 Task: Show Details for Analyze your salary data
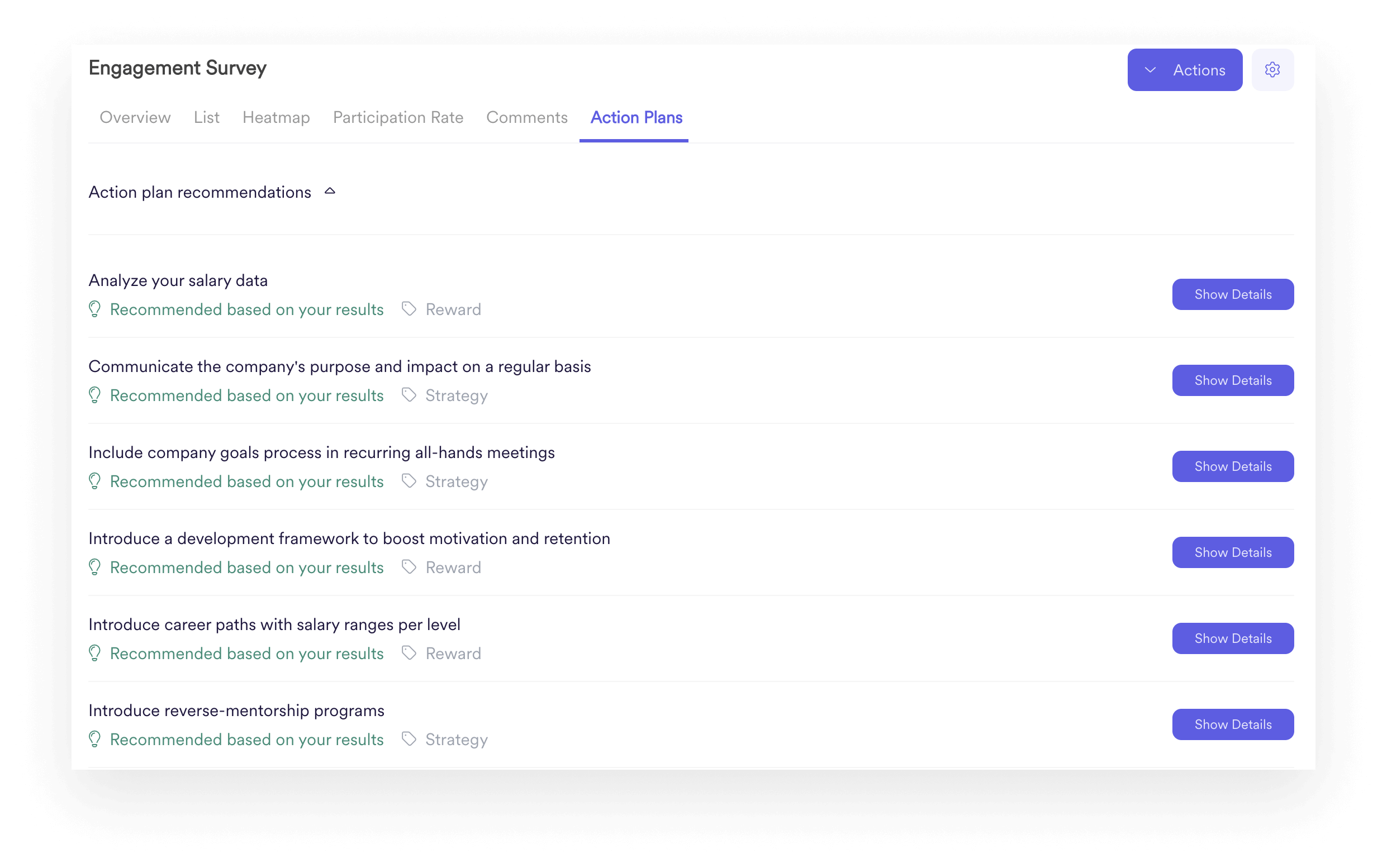[x=1233, y=294]
